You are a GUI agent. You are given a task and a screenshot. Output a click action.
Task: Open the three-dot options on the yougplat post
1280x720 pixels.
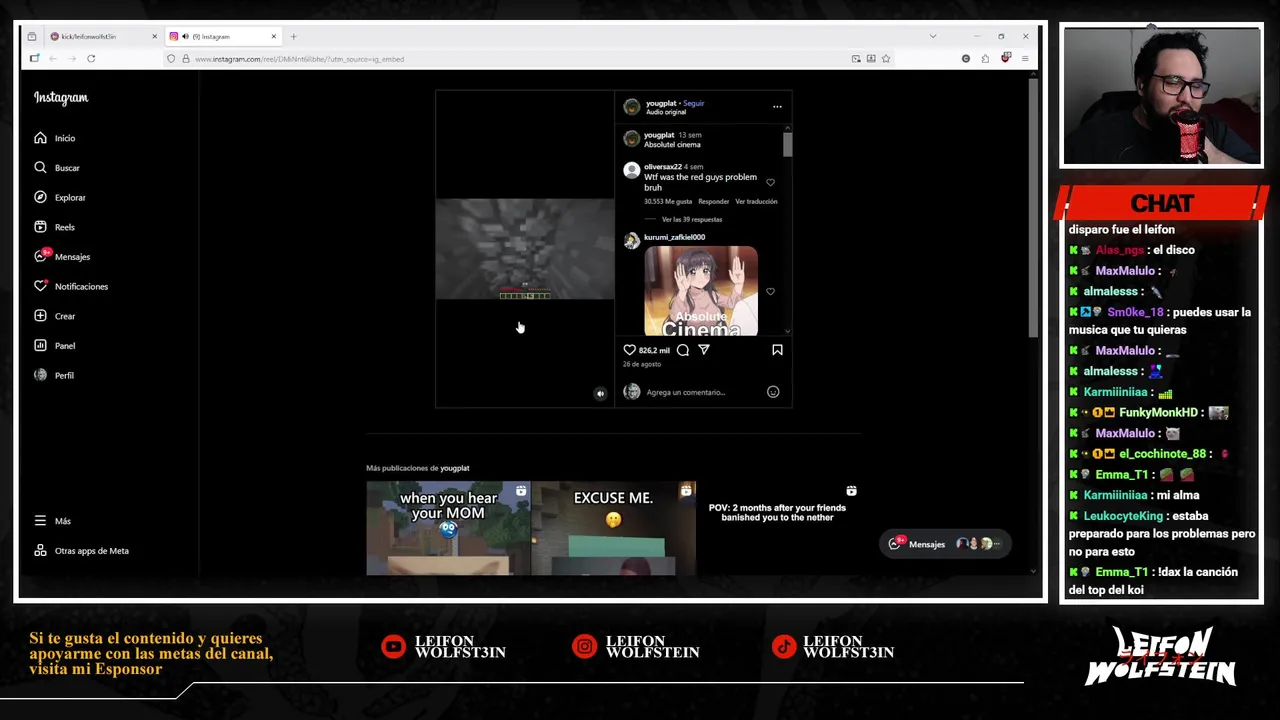(777, 107)
